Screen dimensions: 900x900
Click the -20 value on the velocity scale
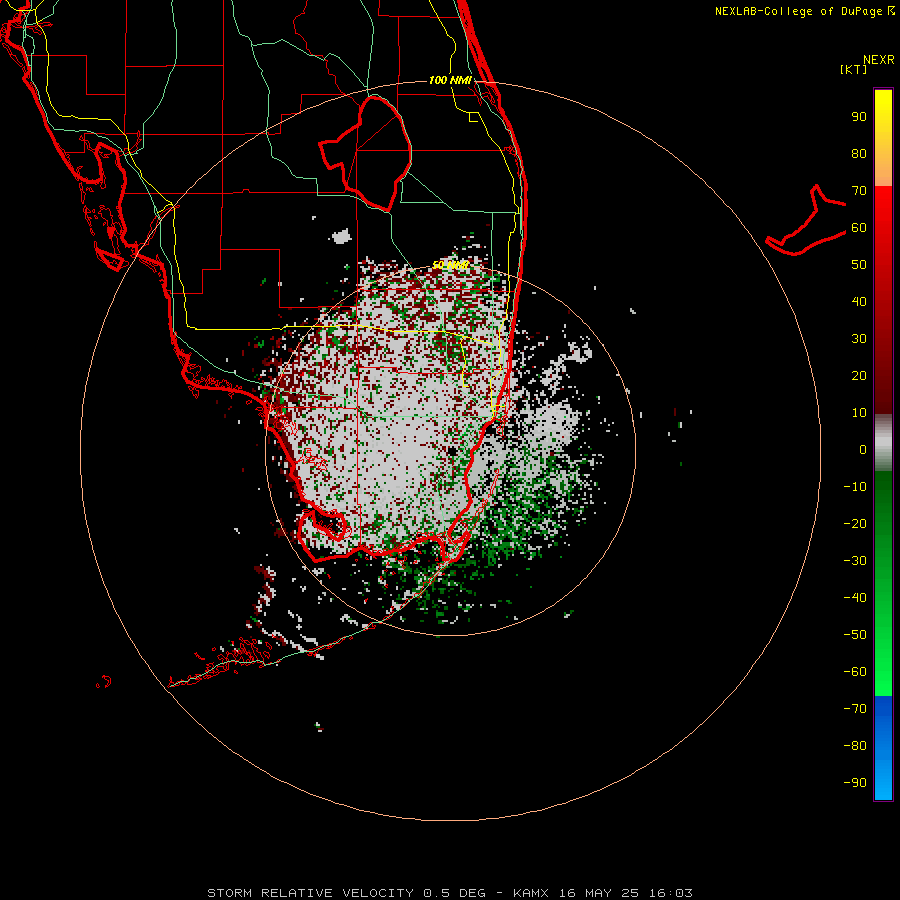855,523
